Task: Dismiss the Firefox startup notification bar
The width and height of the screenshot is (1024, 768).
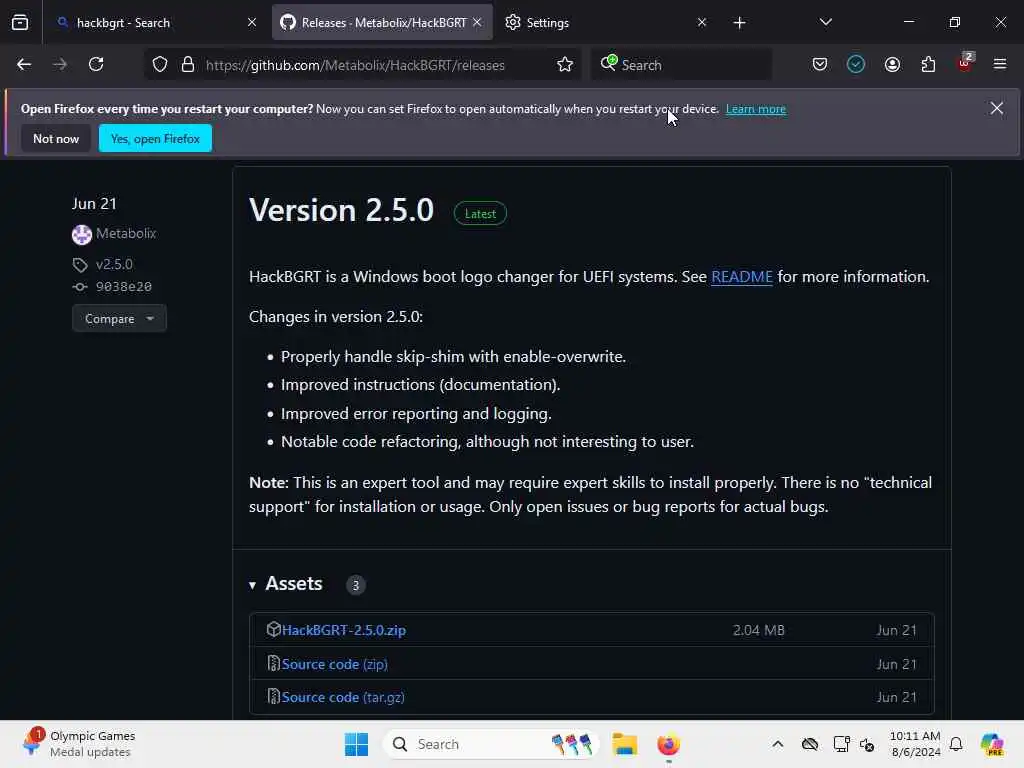Action: (x=997, y=108)
